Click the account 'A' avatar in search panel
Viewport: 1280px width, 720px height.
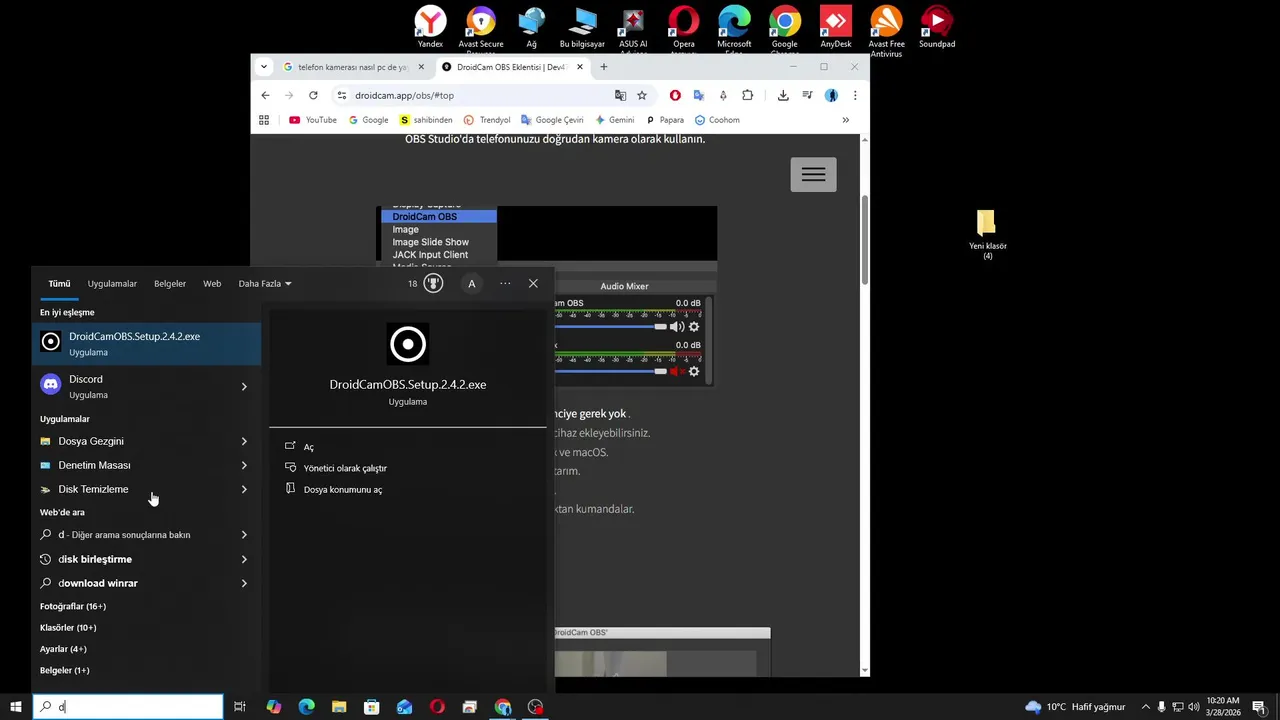[x=472, y=284]
